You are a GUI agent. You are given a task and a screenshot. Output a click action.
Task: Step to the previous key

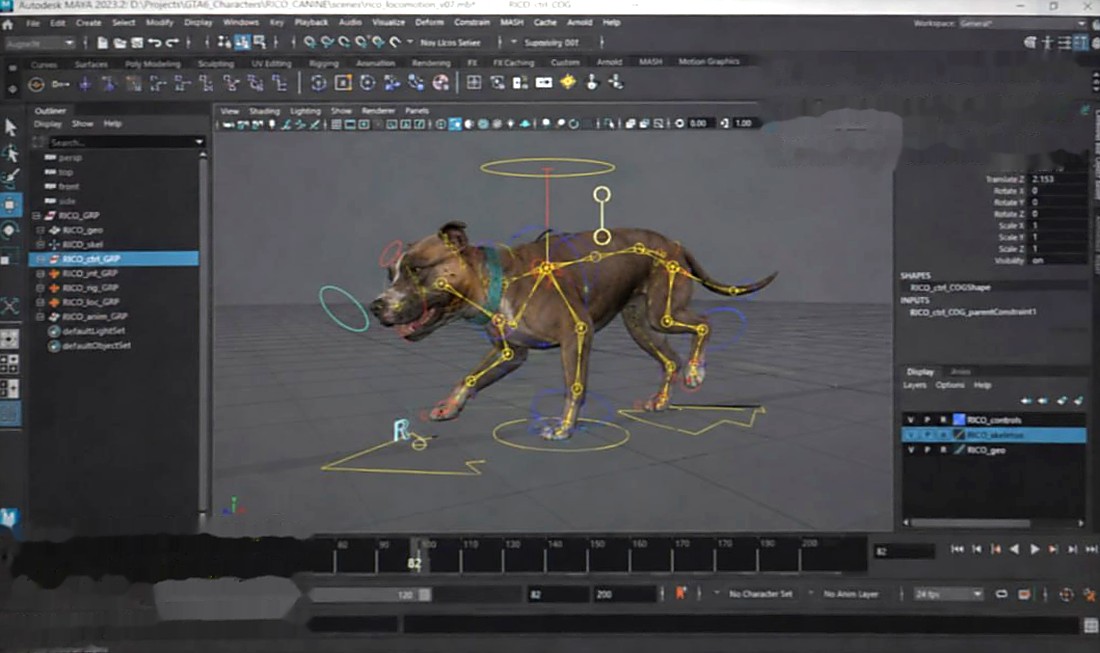pos(995,549)
